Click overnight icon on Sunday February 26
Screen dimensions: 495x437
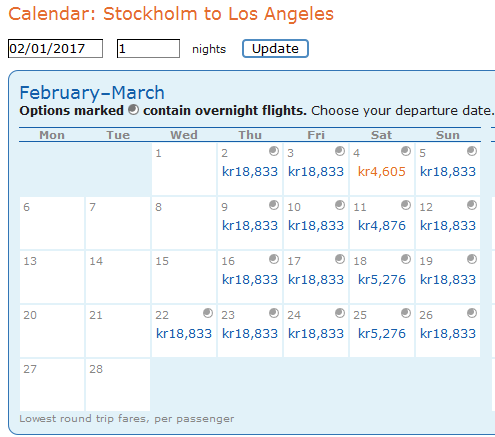coord(472,313)
